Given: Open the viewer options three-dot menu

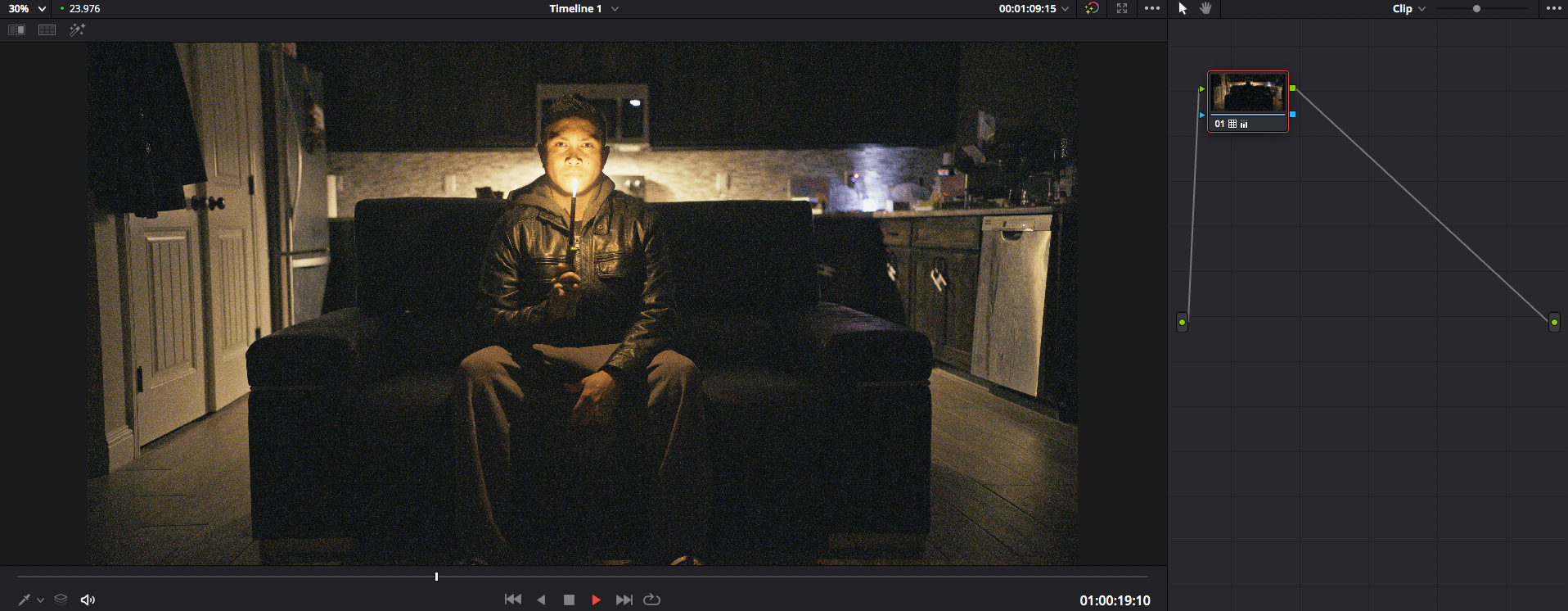Looking at the screenshot, I should coord(1152,8).
